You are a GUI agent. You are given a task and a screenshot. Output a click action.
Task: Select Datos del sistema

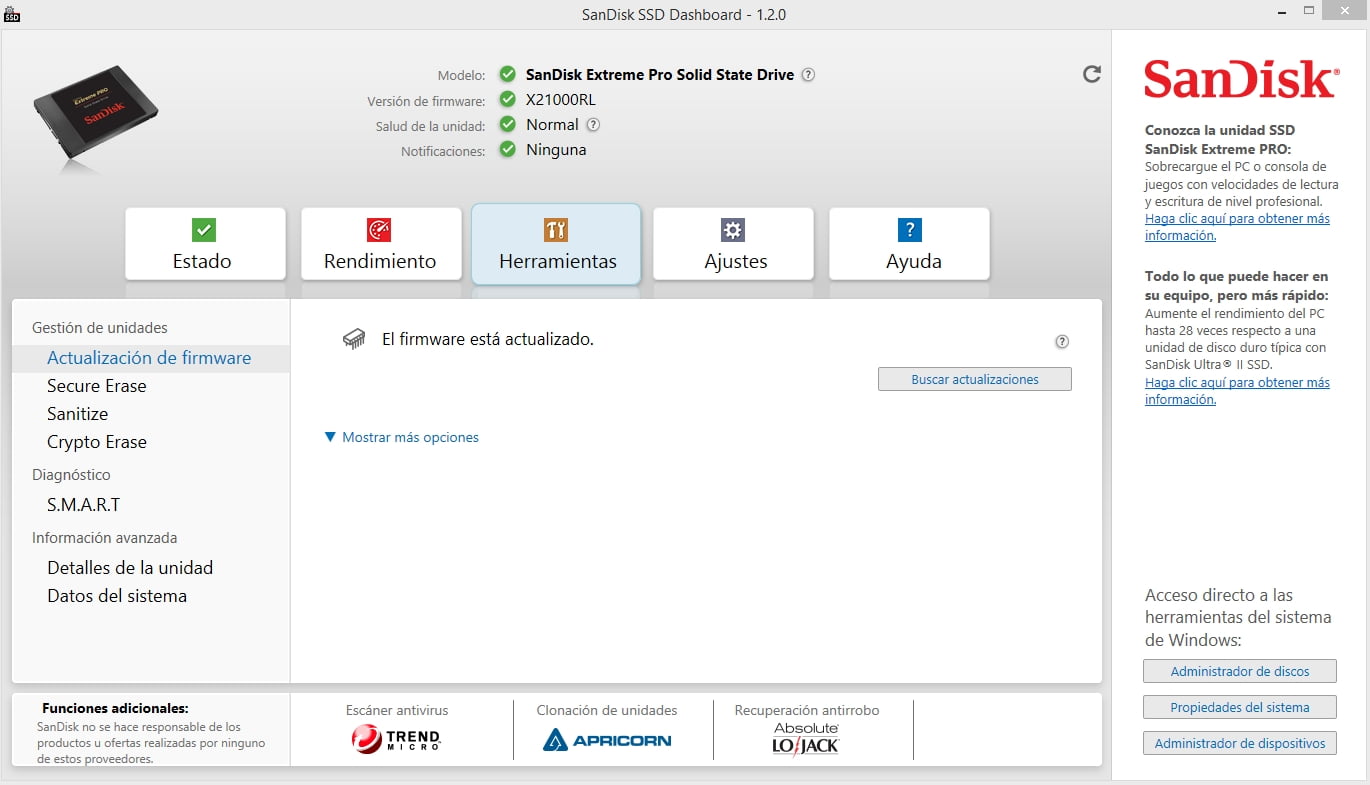pos(117,596)
